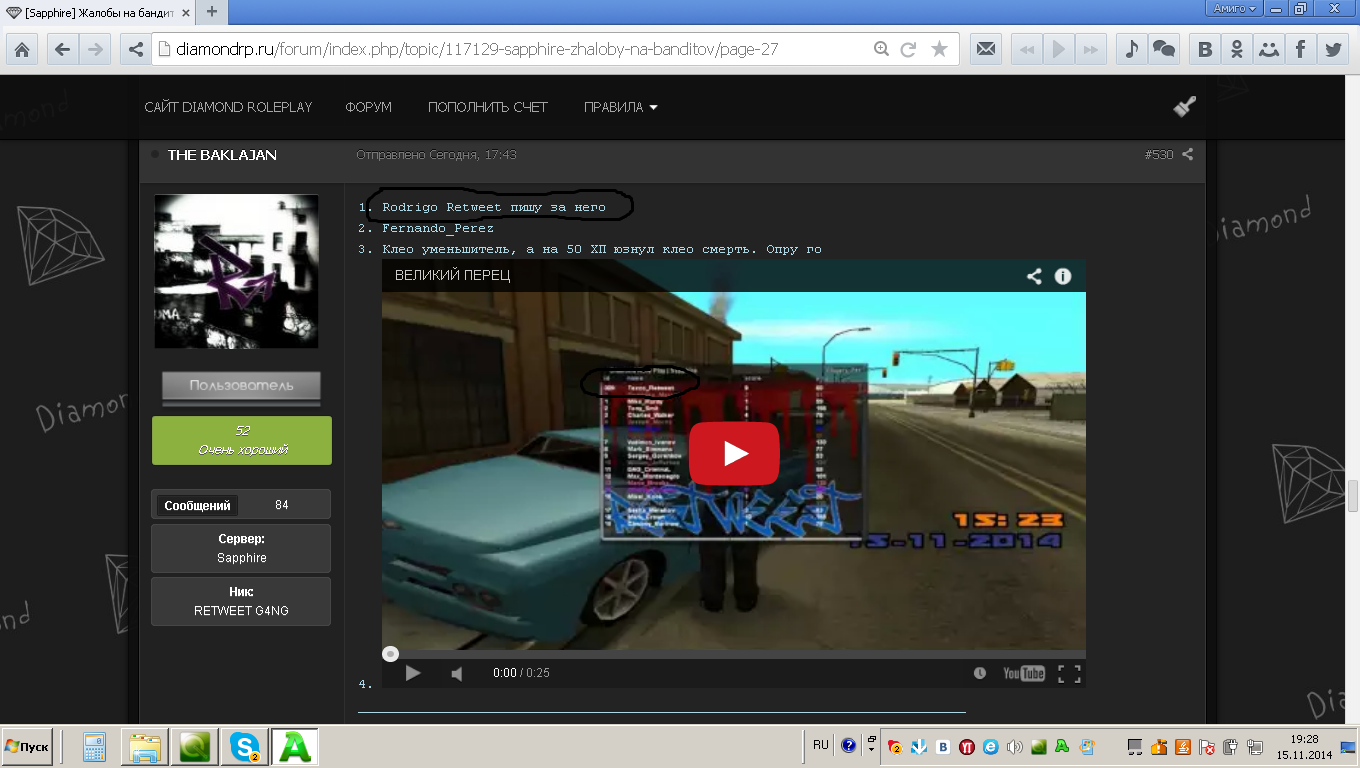
Task: Skip to previous track in toolbar player
Action: tap(1025, 49)
